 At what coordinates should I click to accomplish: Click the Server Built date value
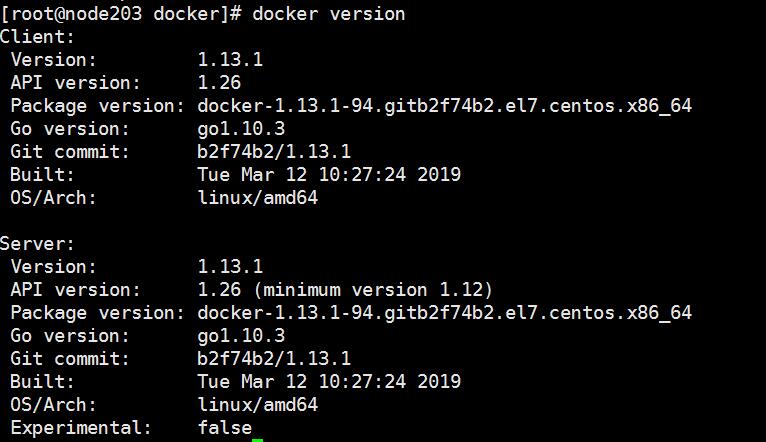click(329, 382)
